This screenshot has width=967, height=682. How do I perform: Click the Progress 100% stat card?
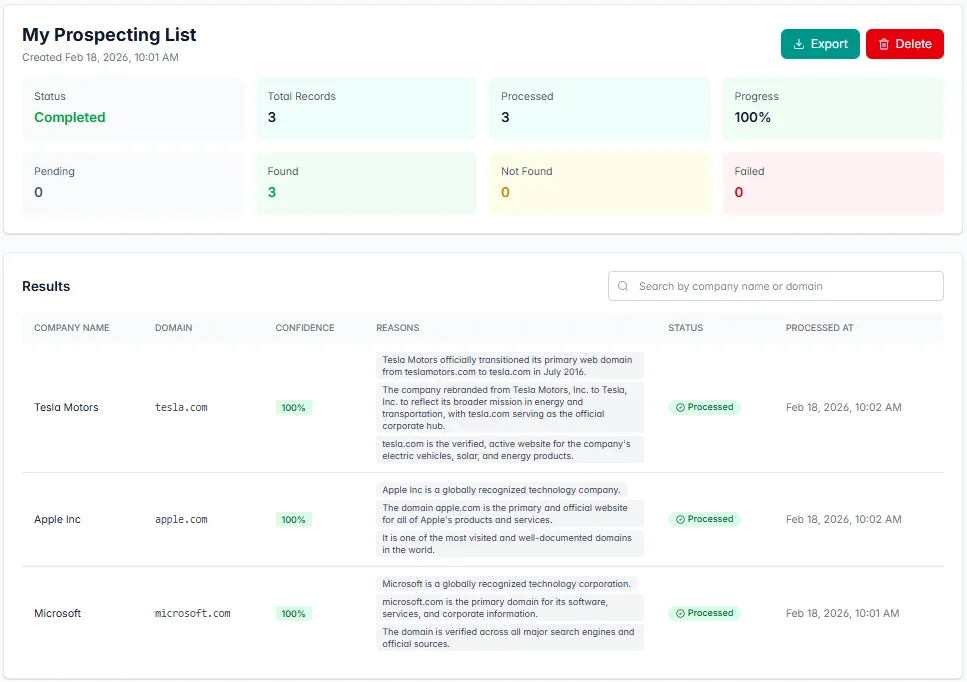point(833,108)
